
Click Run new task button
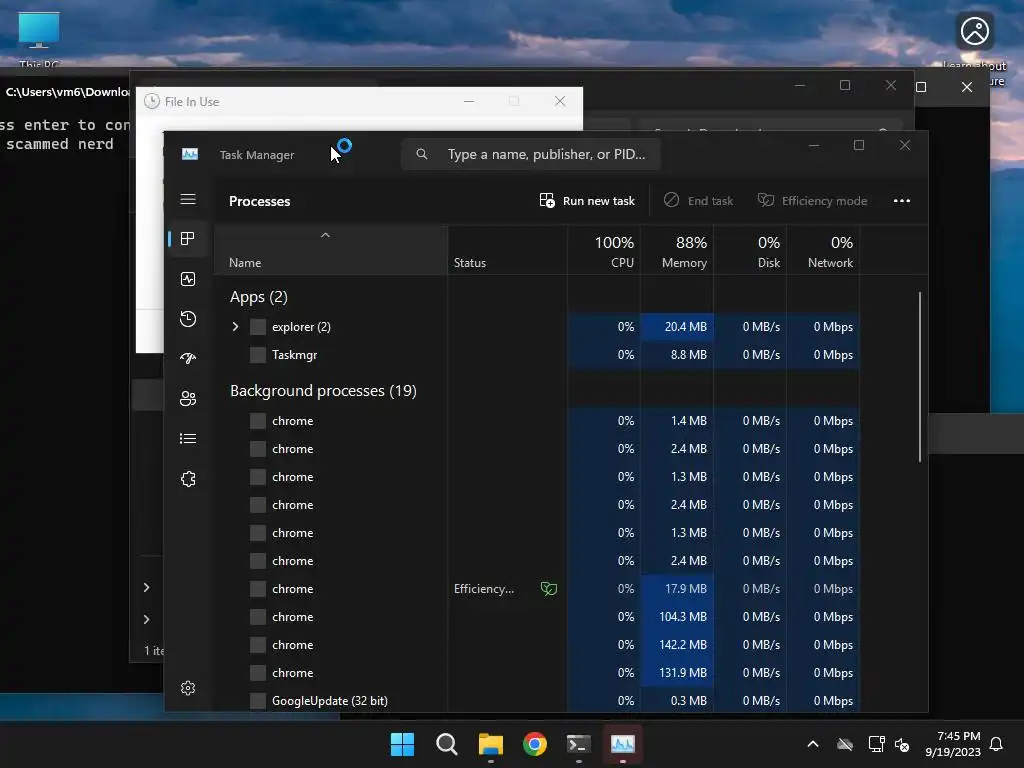click(x=587, y=200)
